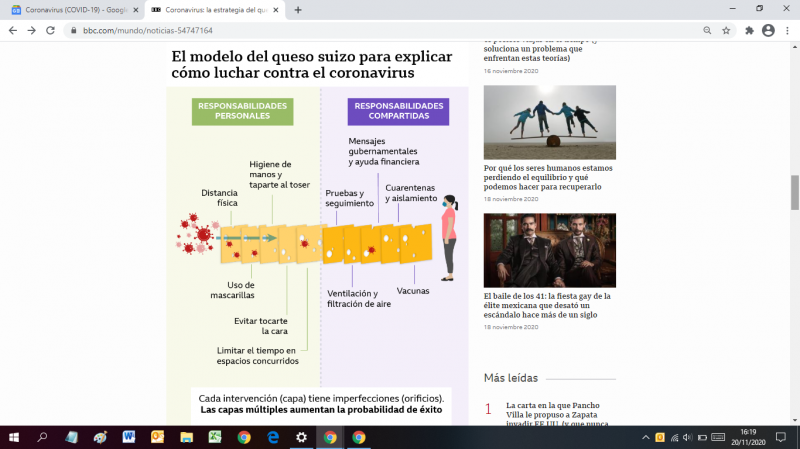Click the zoom magnifier icon in address bar

(706, 30)
